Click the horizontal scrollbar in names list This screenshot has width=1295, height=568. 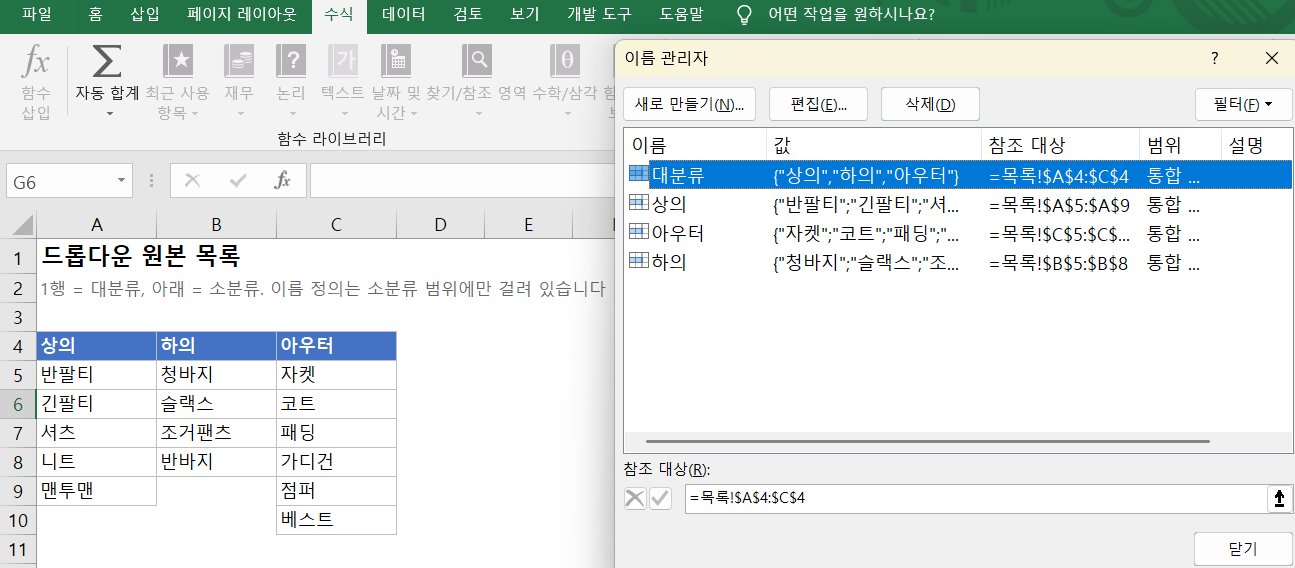tap(927, 441)
